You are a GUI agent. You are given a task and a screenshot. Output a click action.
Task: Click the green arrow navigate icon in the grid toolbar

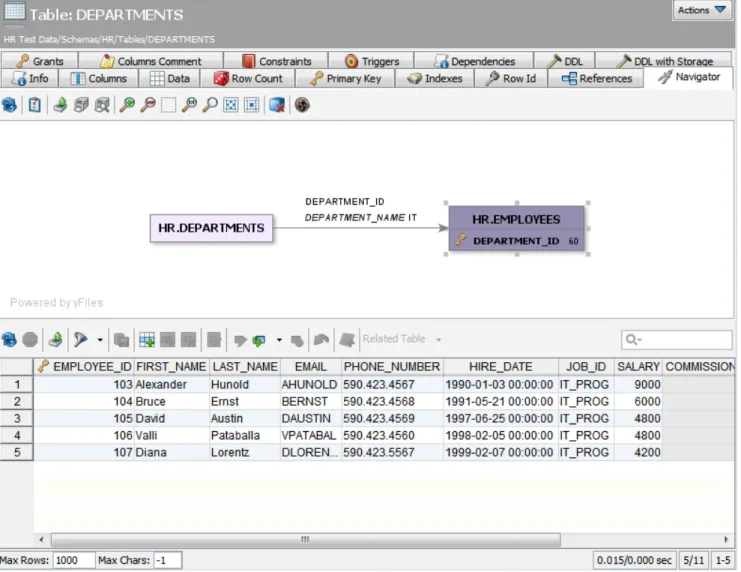259,340
